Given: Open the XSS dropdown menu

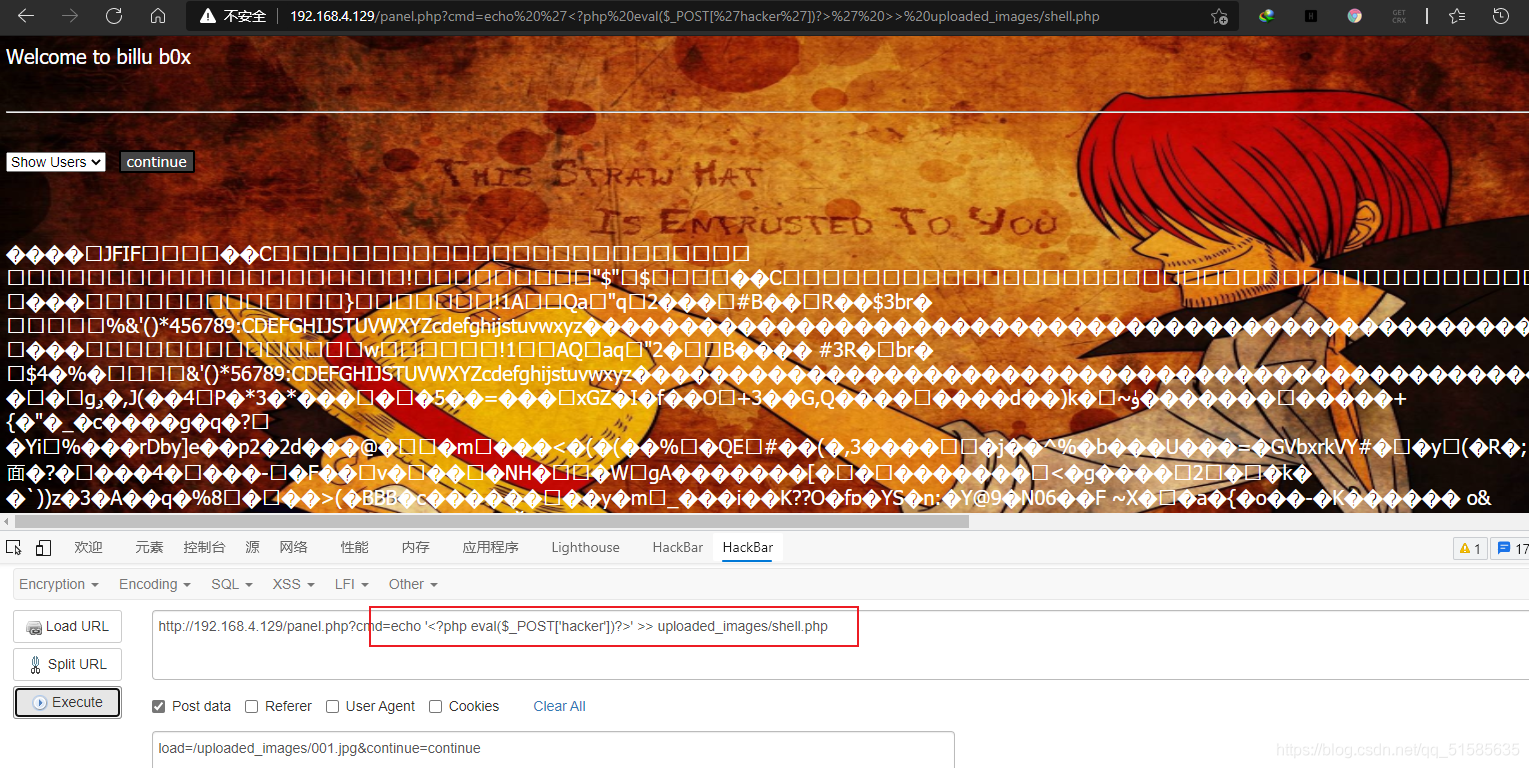Looking at the screenshot, I should 294,584.
